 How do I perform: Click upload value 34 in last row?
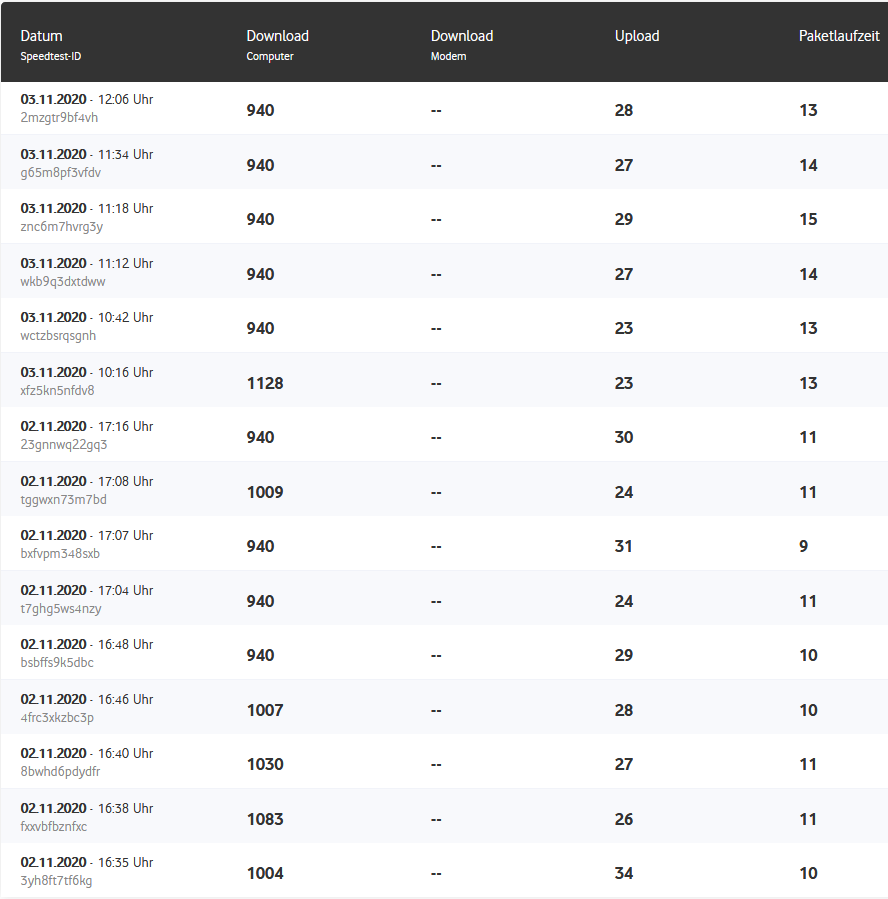click(x=623, y=873)
